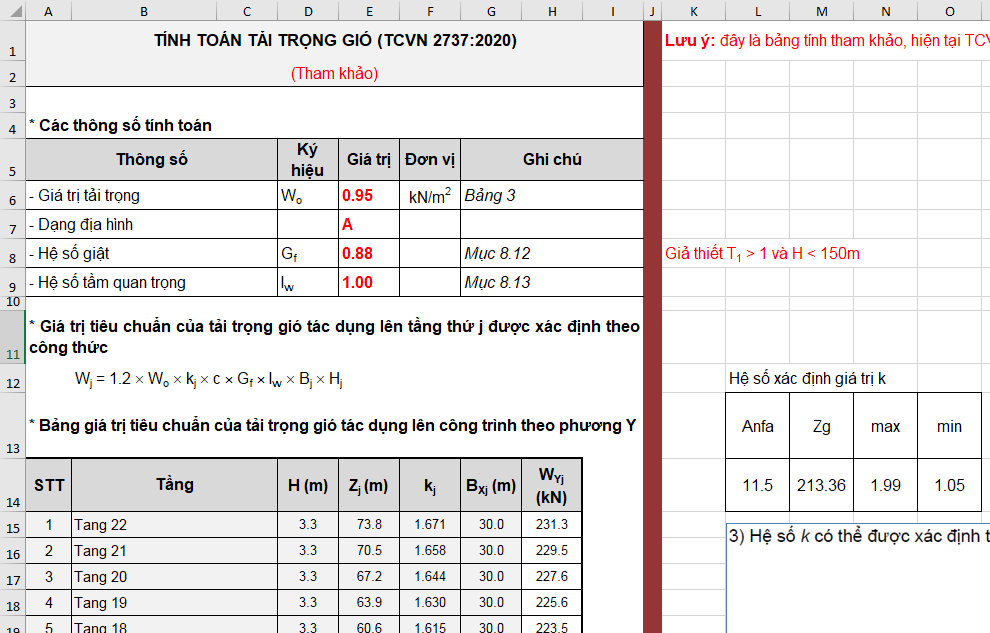Select the min value cell 1.05
990x633 pixels.
[x=949, y=485]
